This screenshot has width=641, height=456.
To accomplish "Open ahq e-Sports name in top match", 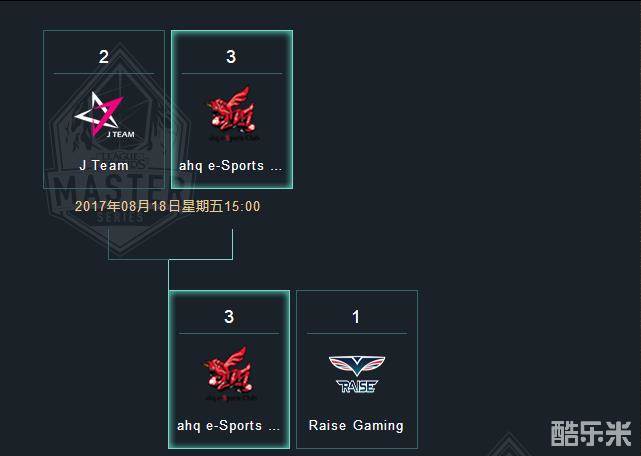I will 231,166.
